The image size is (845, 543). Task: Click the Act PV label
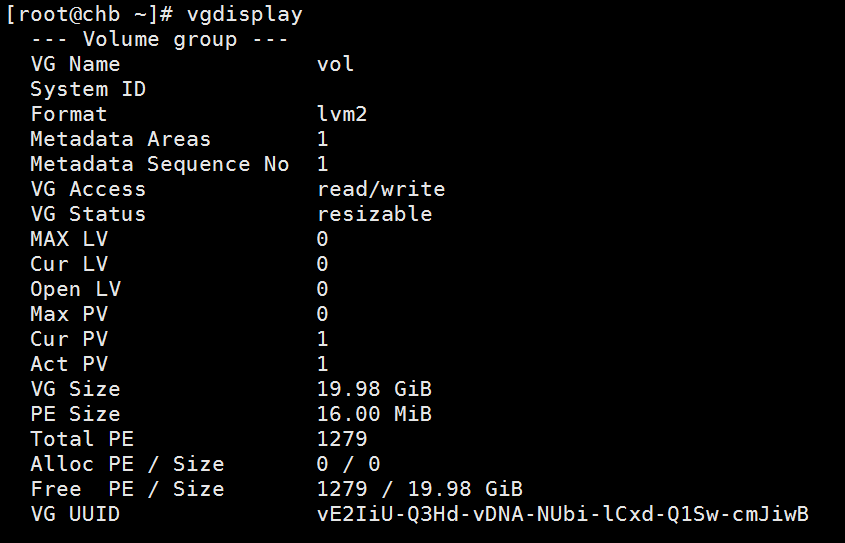68,364
